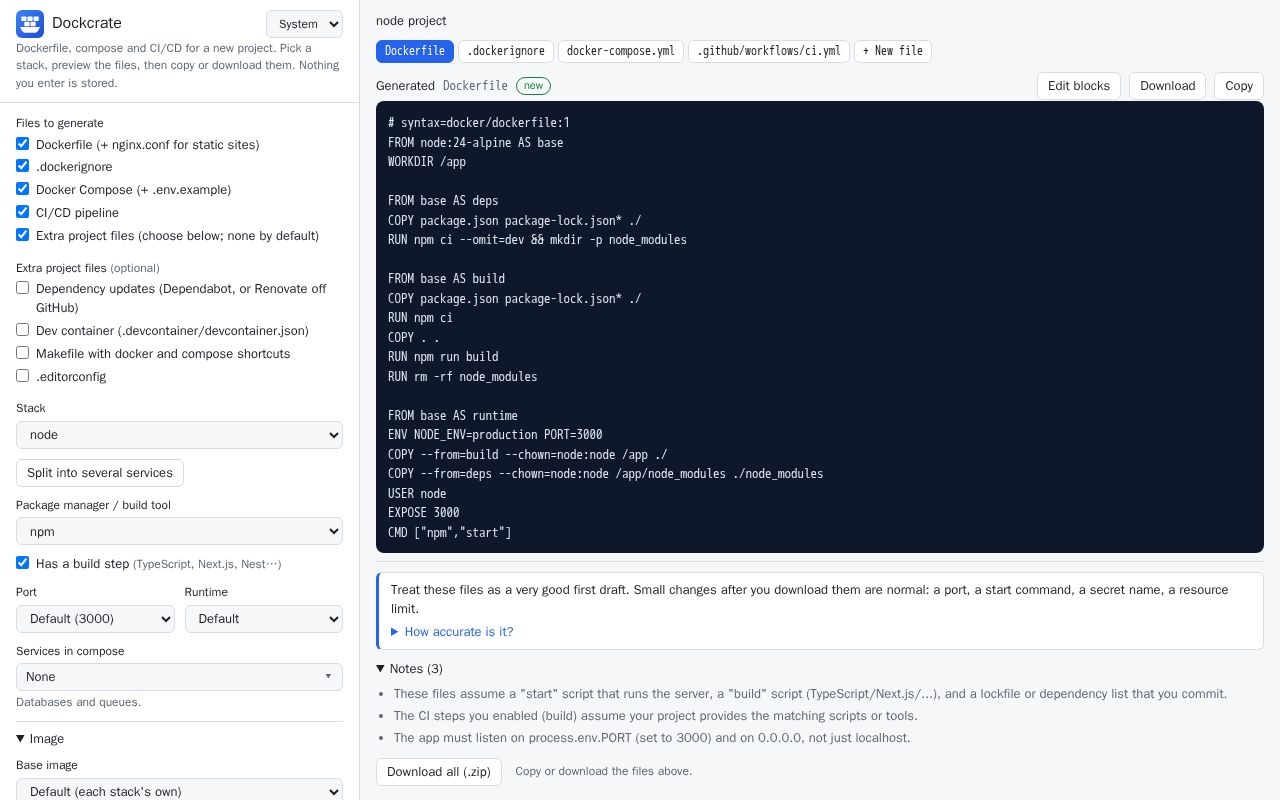Image resolution: width=1280 pixels, height=800 pixels.
Task: Uncheck the .dockerignore file option
Action: [22, 166]
